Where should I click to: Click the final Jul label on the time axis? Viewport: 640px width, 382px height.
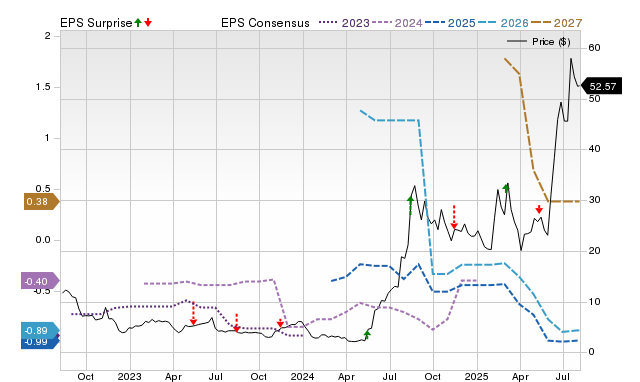[x=563, y=376]
